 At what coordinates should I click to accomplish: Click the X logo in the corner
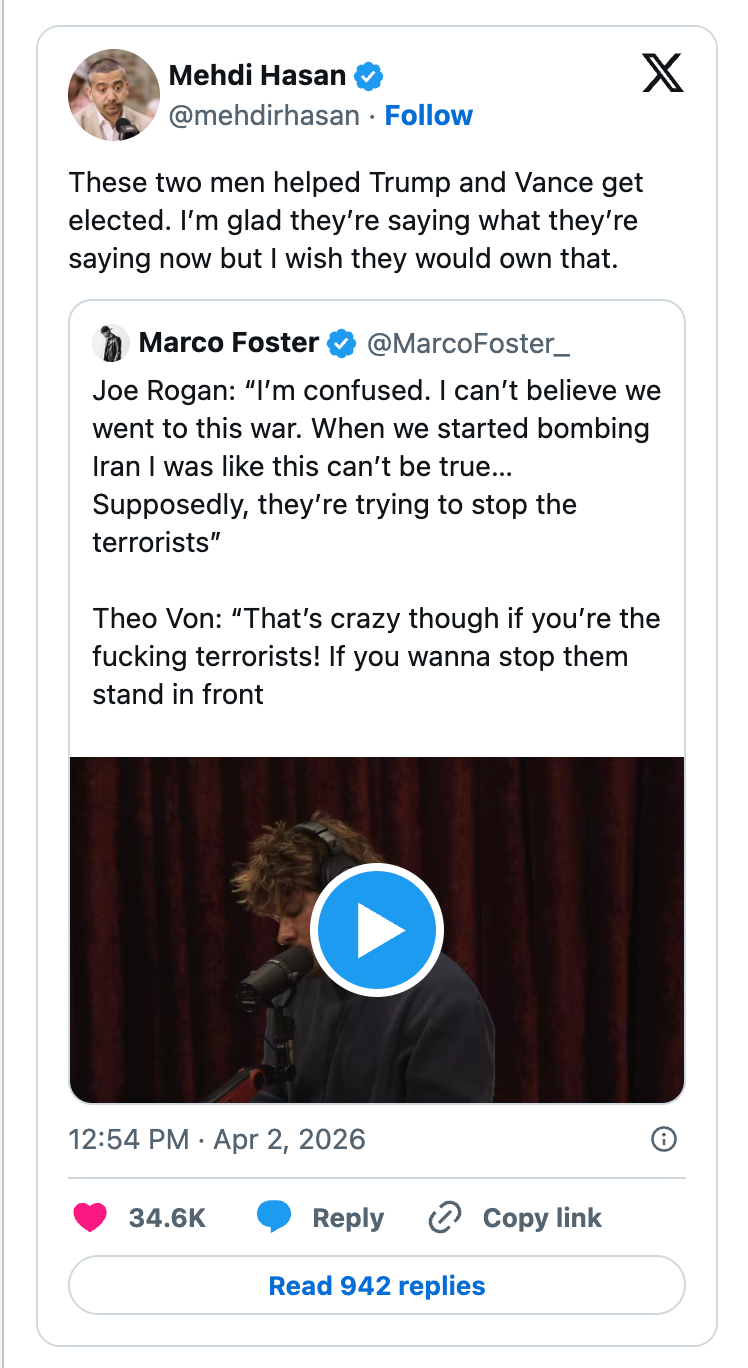[x=663, y=74]
